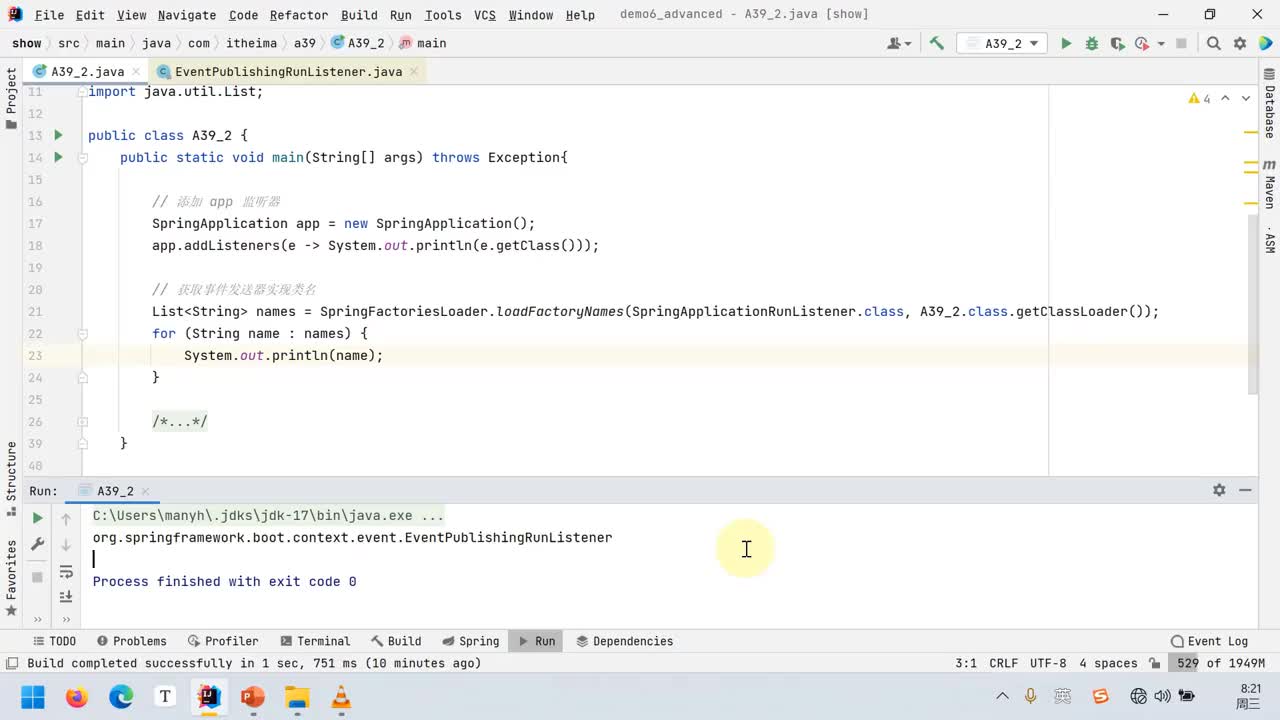Open Search Everywhere magnifier icon
Screen dimensions: 1280x720
[x=1213, y=43]
